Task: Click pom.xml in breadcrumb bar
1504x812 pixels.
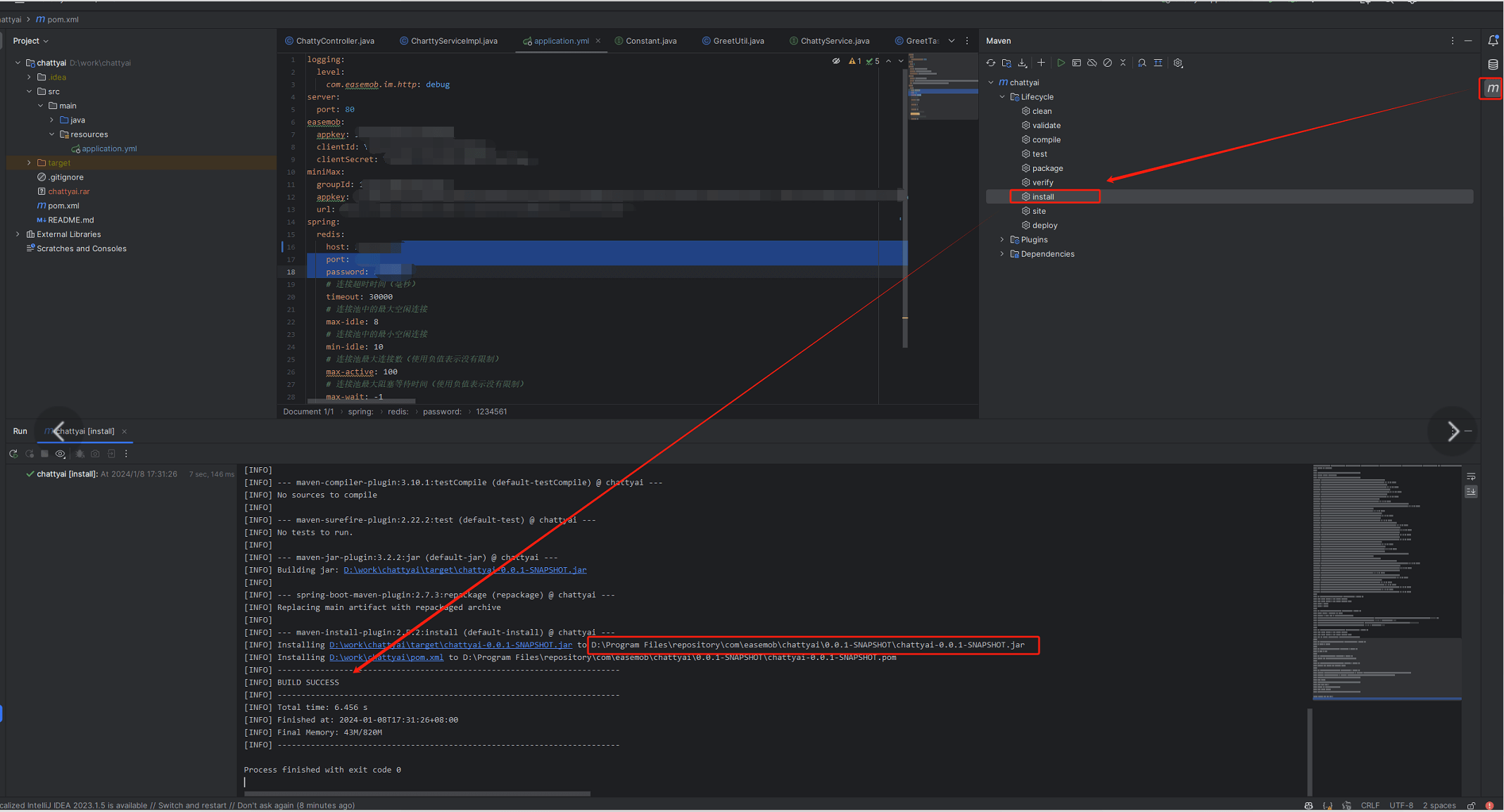Action: pyautogui.click(x=57, y=20)
